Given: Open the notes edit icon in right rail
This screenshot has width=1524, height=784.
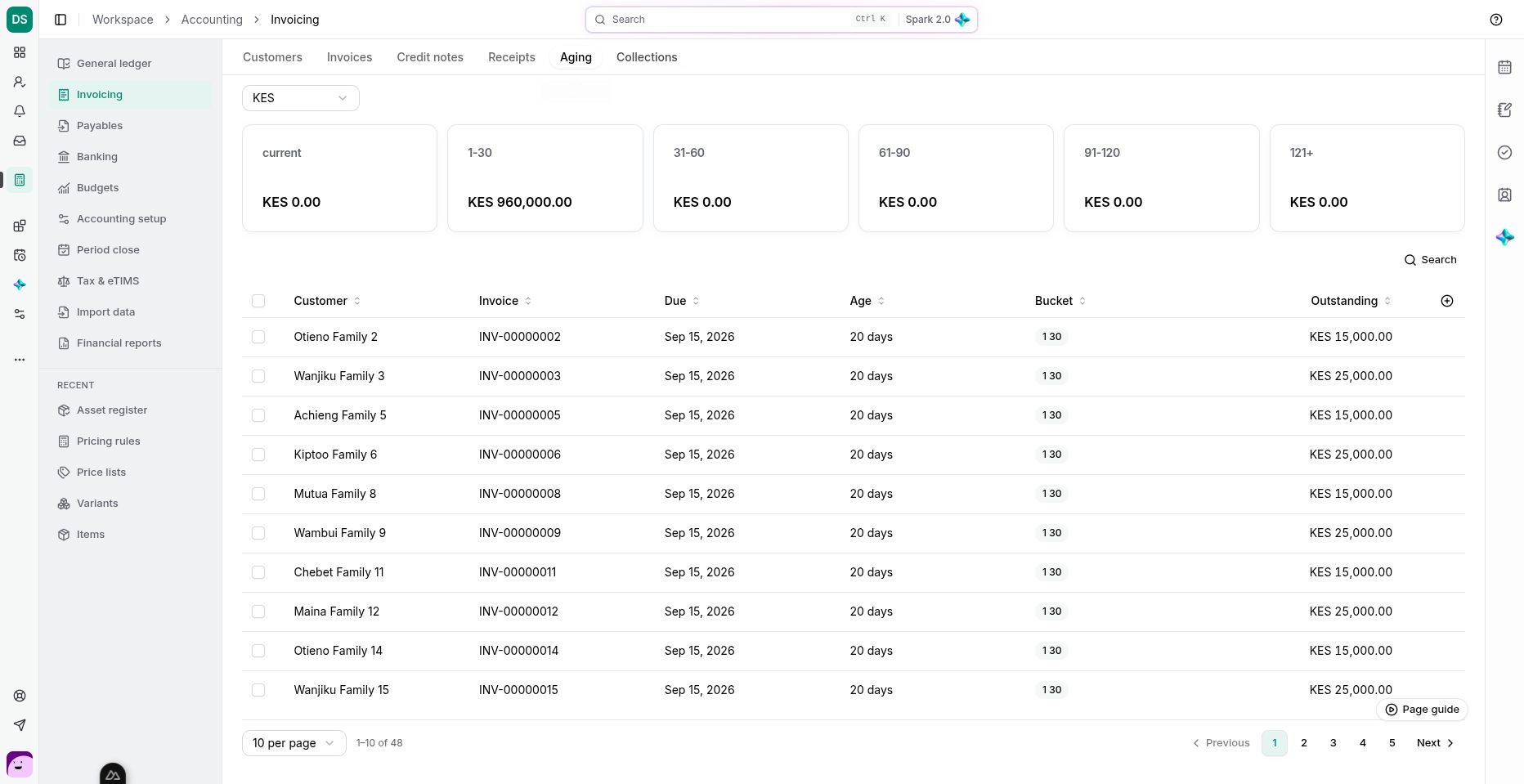Looking at the screenshot, I should (x=1504, y=110).
